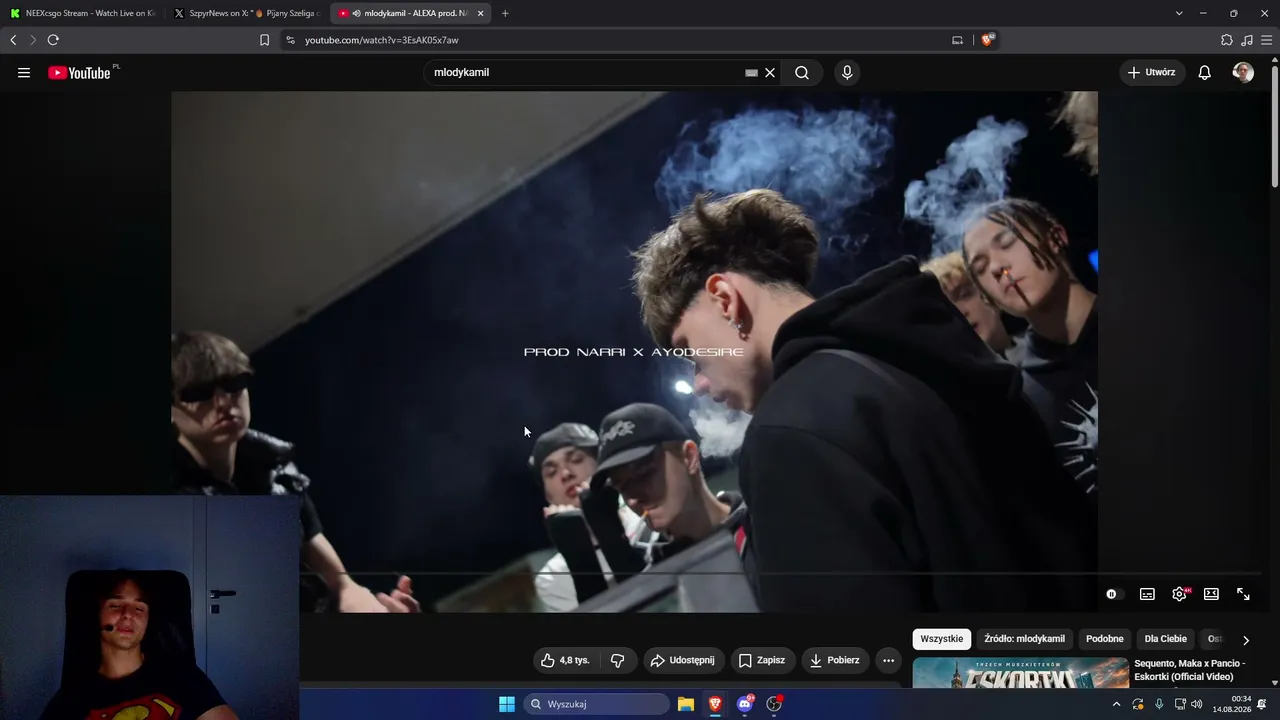Dislike the video with thumbs down
This screenshot has width=1280, height=720.
[617, 660]
